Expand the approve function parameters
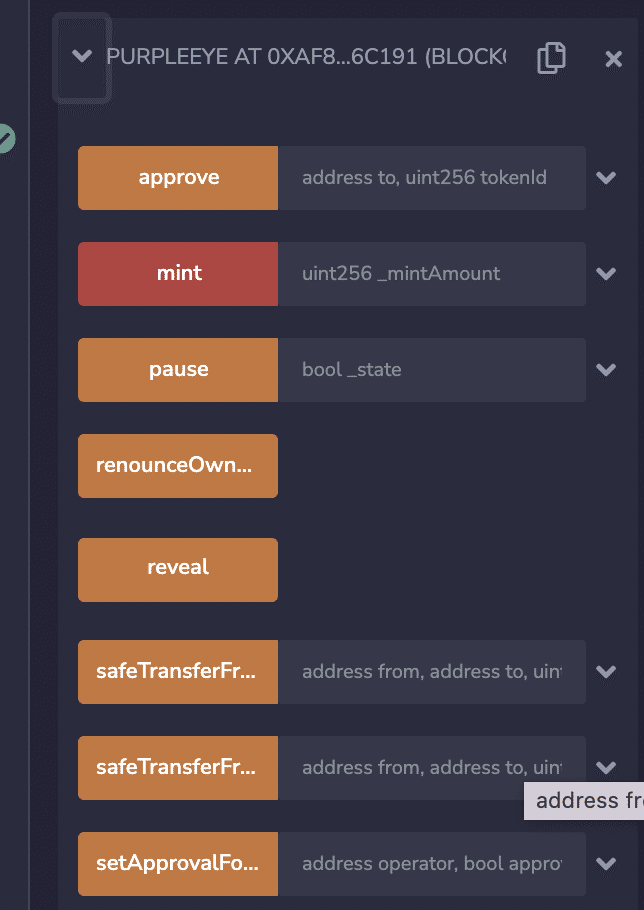 click(605, 178)
